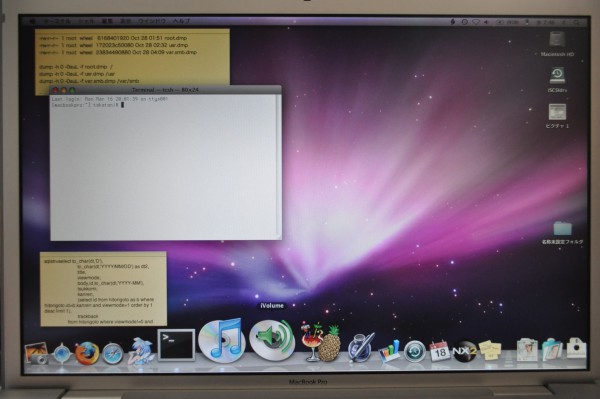Expand the Documents stack in the Dock
The width and height of the screenshot is (600, 399).
click(527, 349)
